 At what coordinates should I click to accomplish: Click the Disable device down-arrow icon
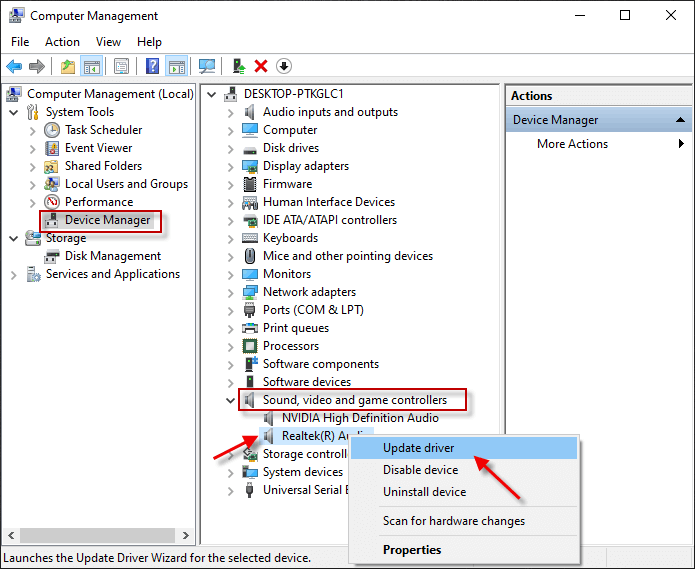(x=284, y=66)
